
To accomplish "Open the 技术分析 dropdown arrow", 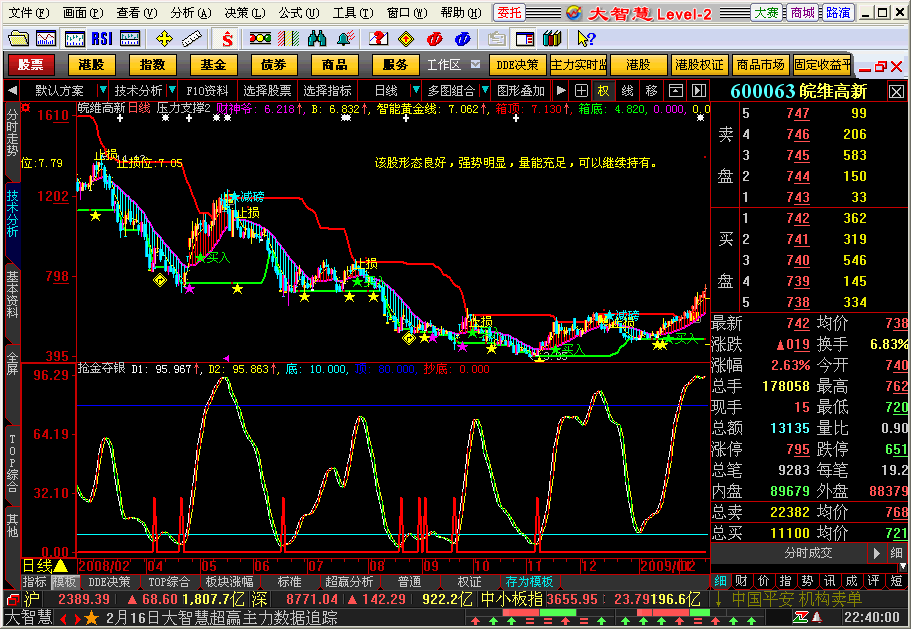I will (x=172, y=91).
